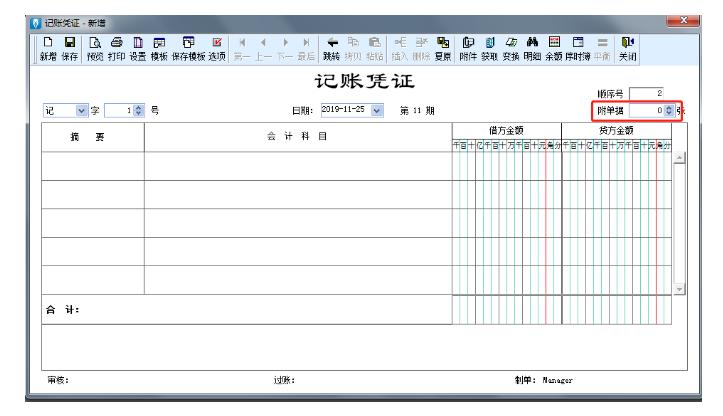723x416 pixels.
Task: Go to the first voucher 第一
Action: pos(242,48)
